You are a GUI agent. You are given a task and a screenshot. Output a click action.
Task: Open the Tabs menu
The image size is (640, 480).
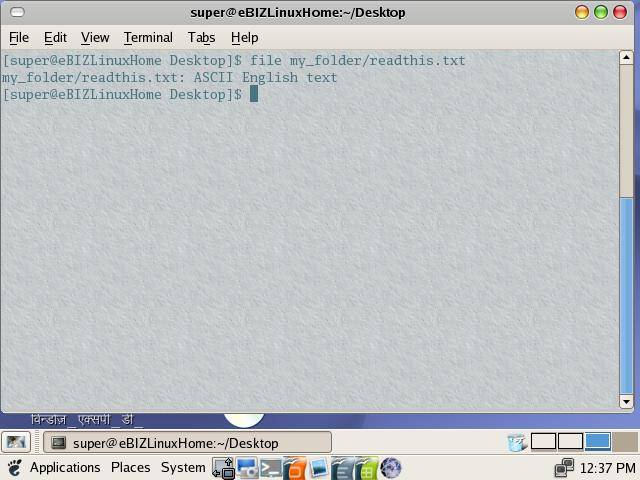201,37
